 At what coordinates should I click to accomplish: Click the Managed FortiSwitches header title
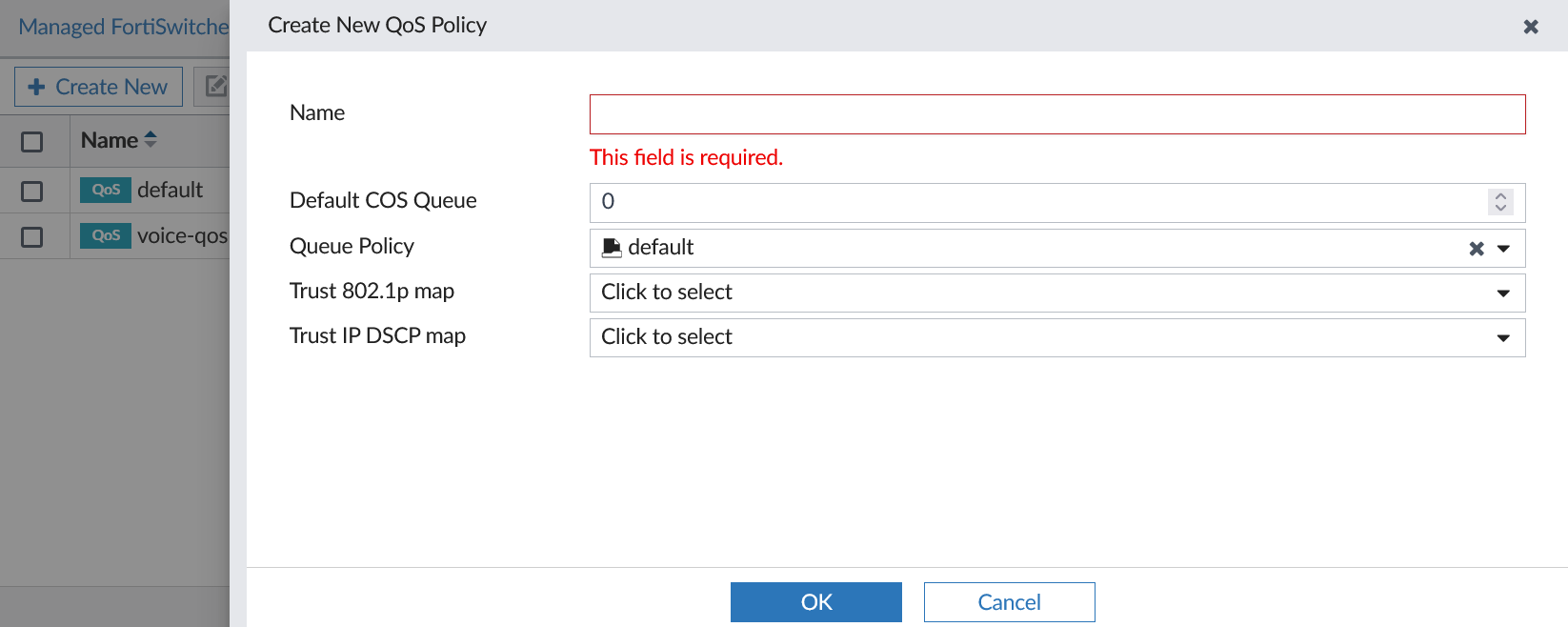(123, 27)
